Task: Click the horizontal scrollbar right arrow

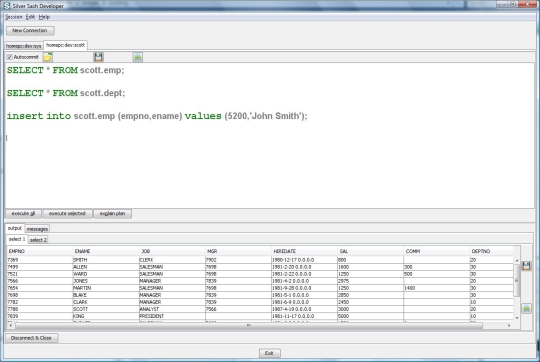Action: (x=509, y=325)
